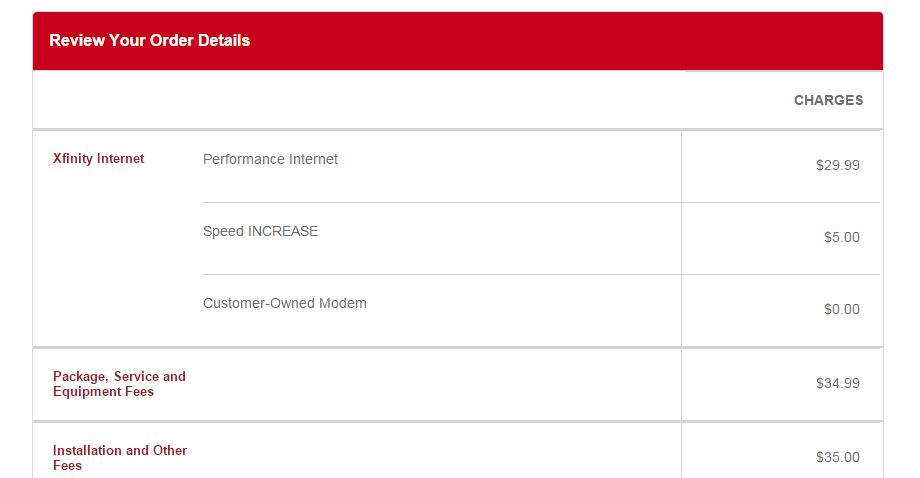Click Package, Service and Equipment Fees label
Image resolution: width=920 pixels, height=478 pixels.
point(119,384)
